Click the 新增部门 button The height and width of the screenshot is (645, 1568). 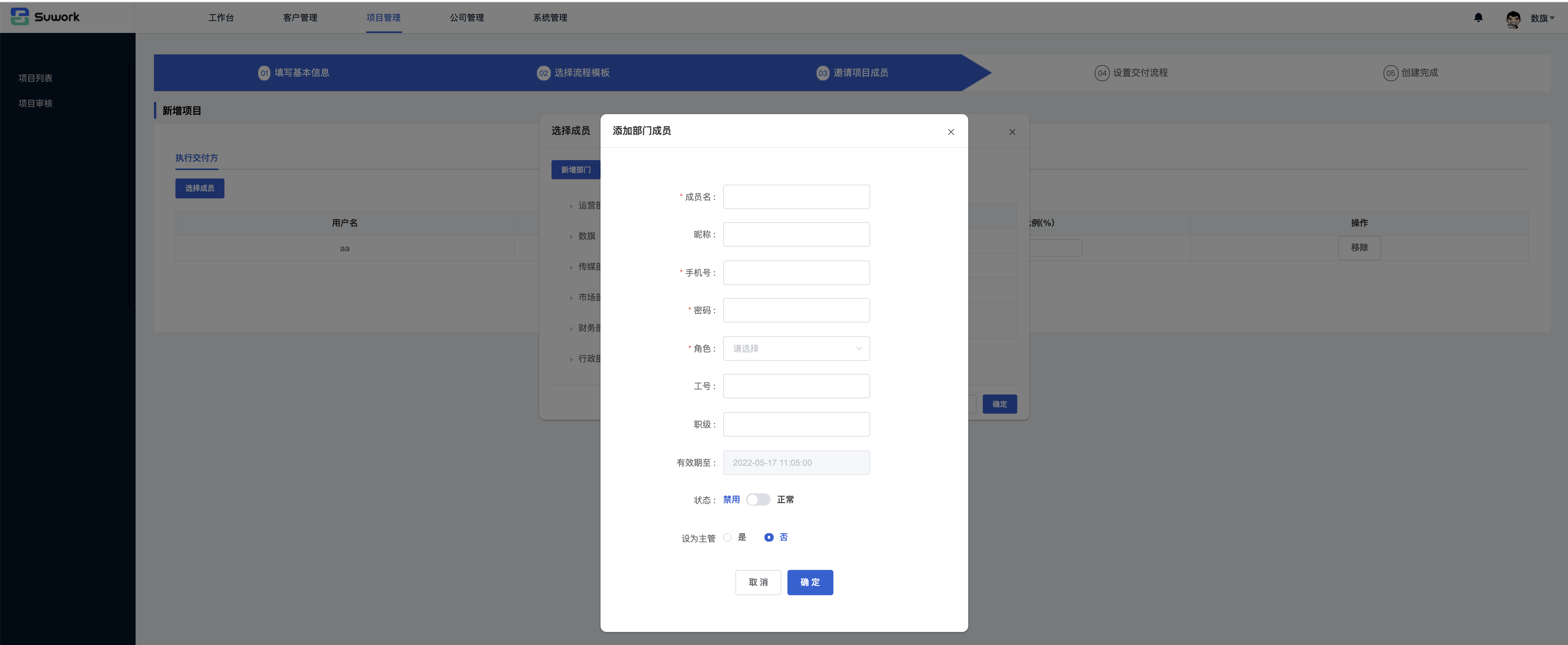point(576,170)
